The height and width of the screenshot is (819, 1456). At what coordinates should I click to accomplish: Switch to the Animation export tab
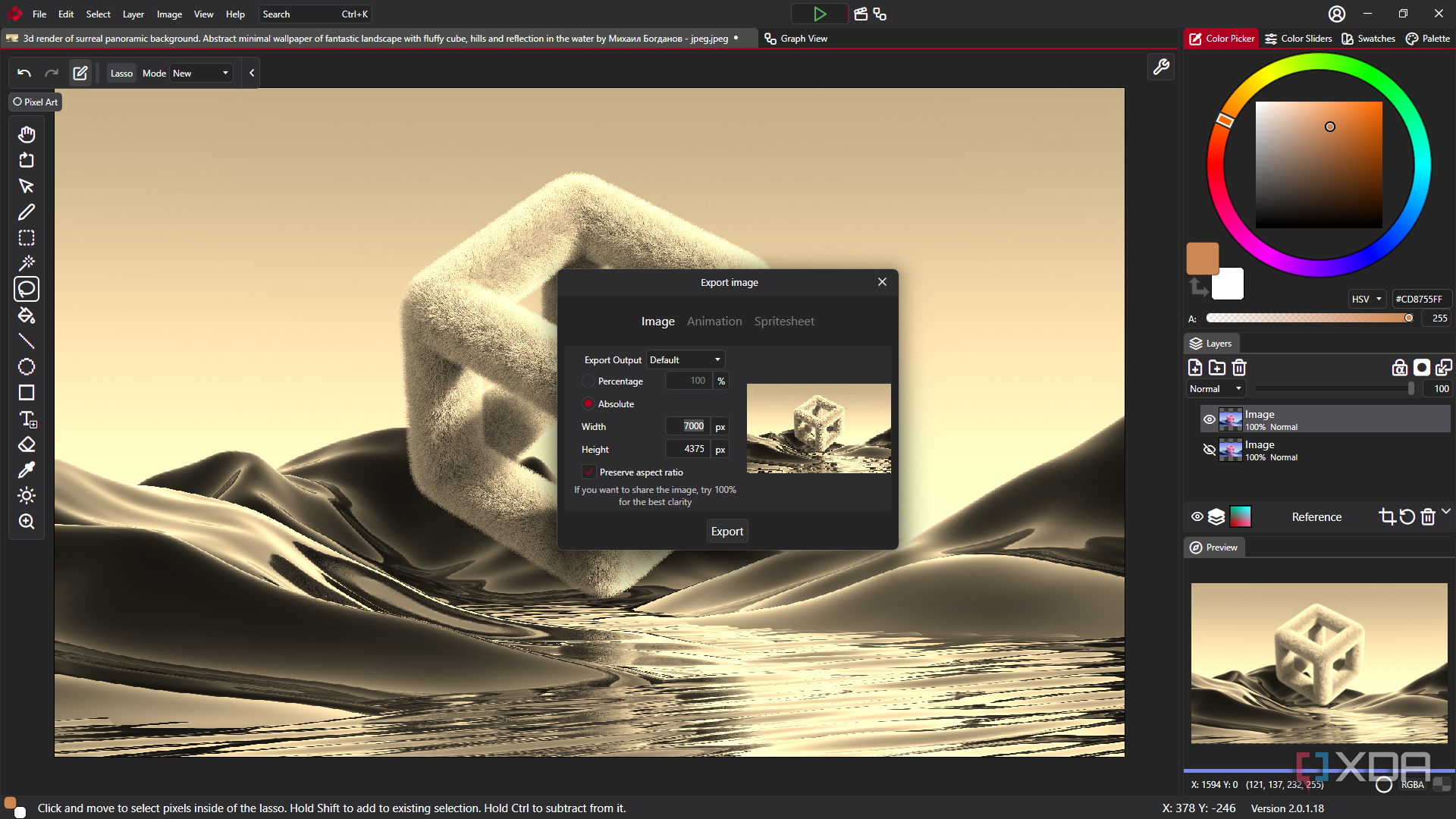coord(714,321)
